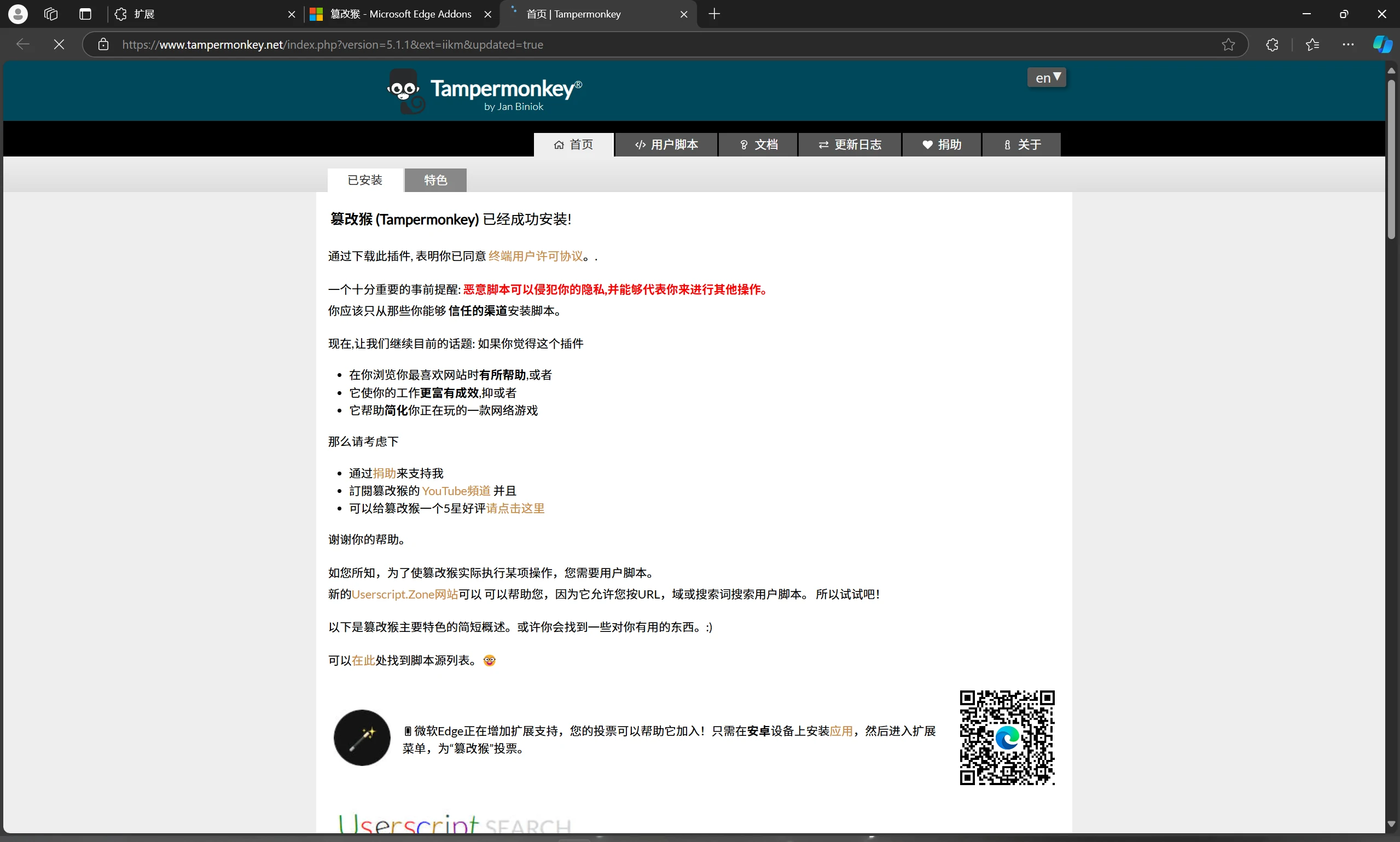Open the Extensions puzzle icon in toolbar
1400x842 pixels.
tap(1271, 44)
